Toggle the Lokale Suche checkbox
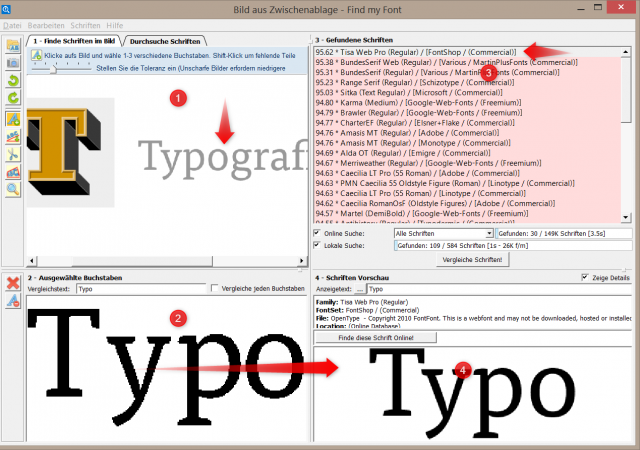 coord(317,245)
